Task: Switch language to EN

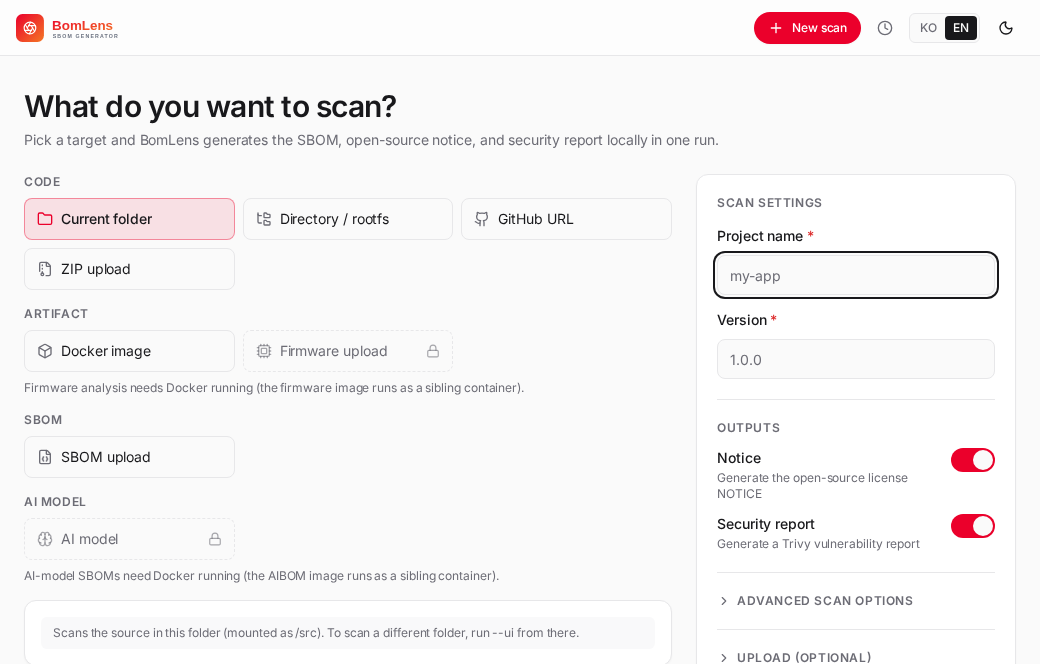Action: point(960,28)
